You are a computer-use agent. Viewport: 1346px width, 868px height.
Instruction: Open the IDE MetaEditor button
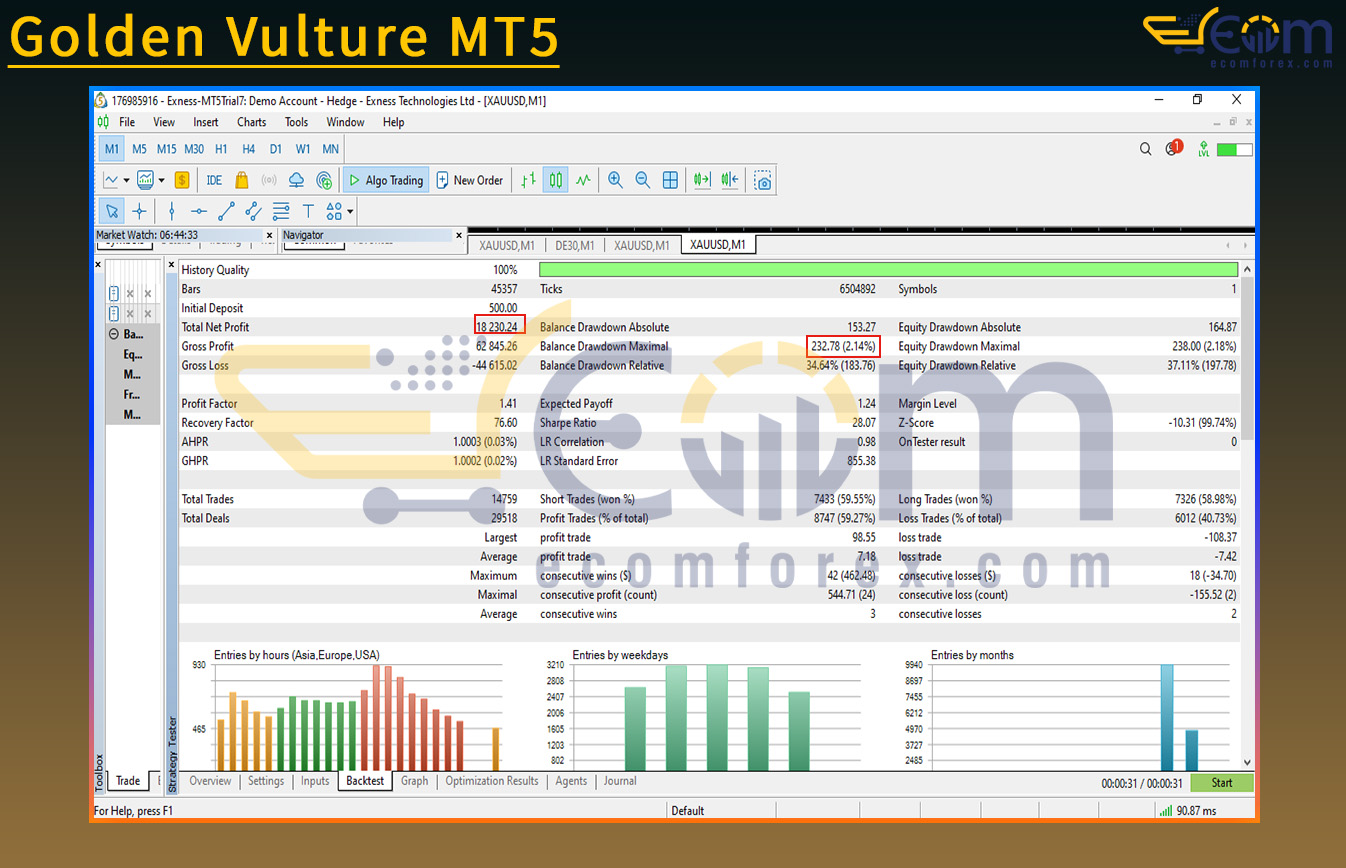(x=214, y=180)
